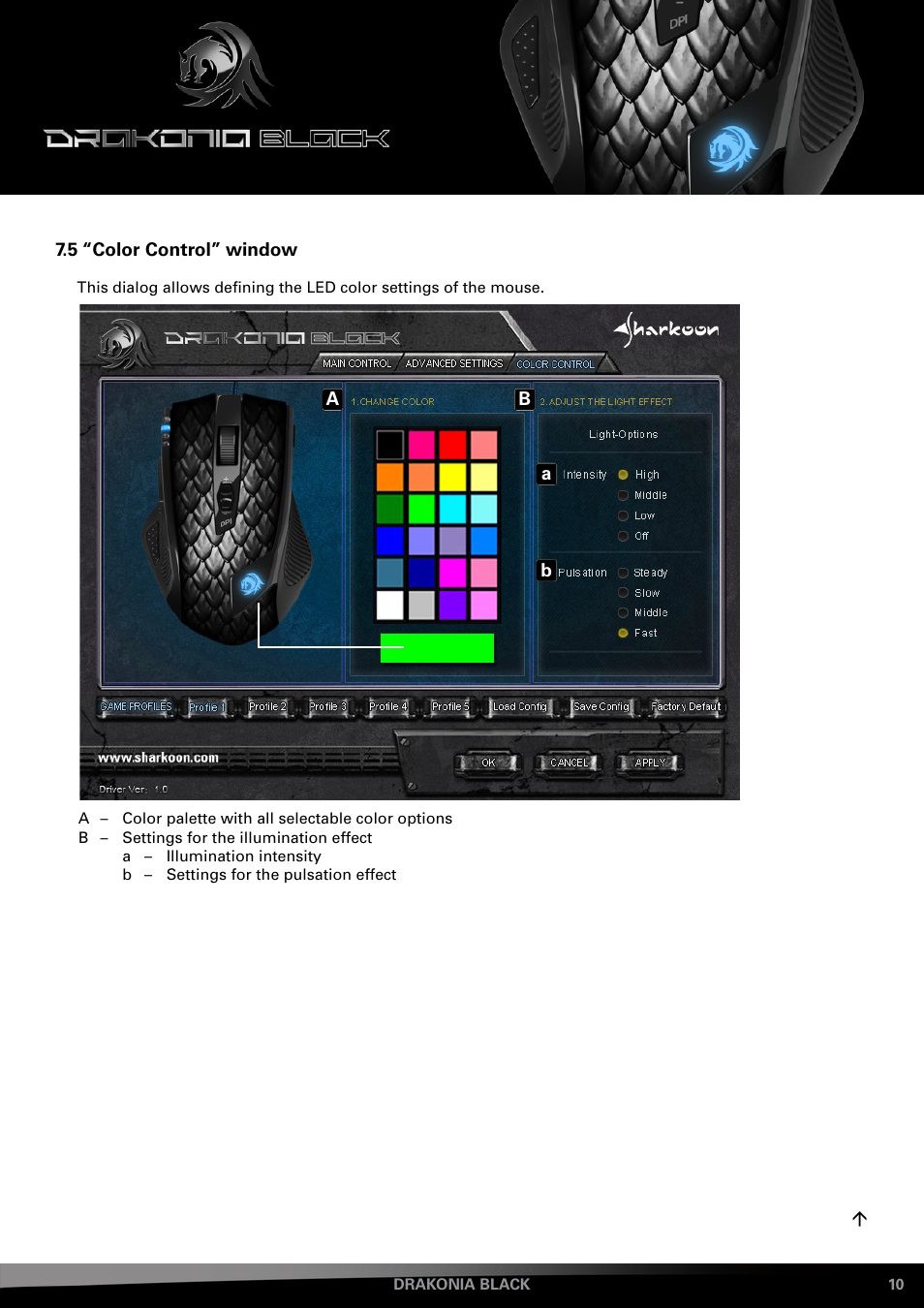Open the www.sharkoon.com link
The image size is (924, 1308).
coord(158,758)
